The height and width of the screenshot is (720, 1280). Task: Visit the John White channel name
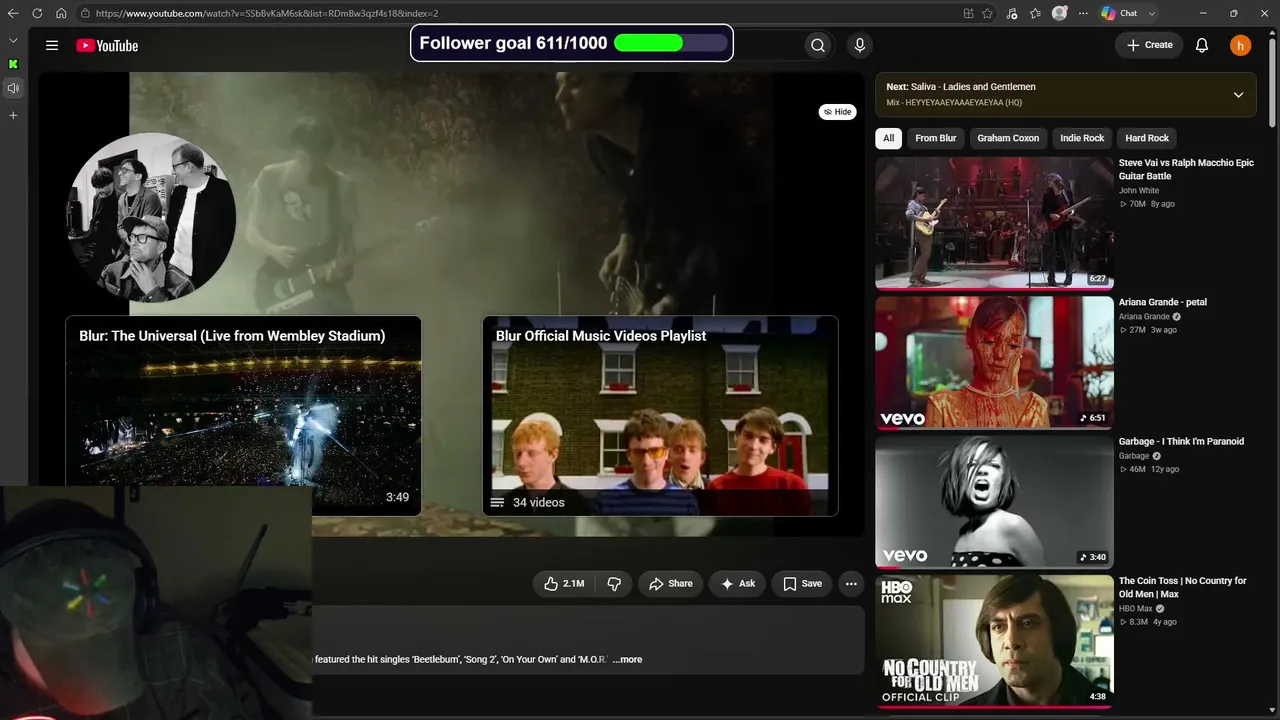click(x=1139, y=191)
